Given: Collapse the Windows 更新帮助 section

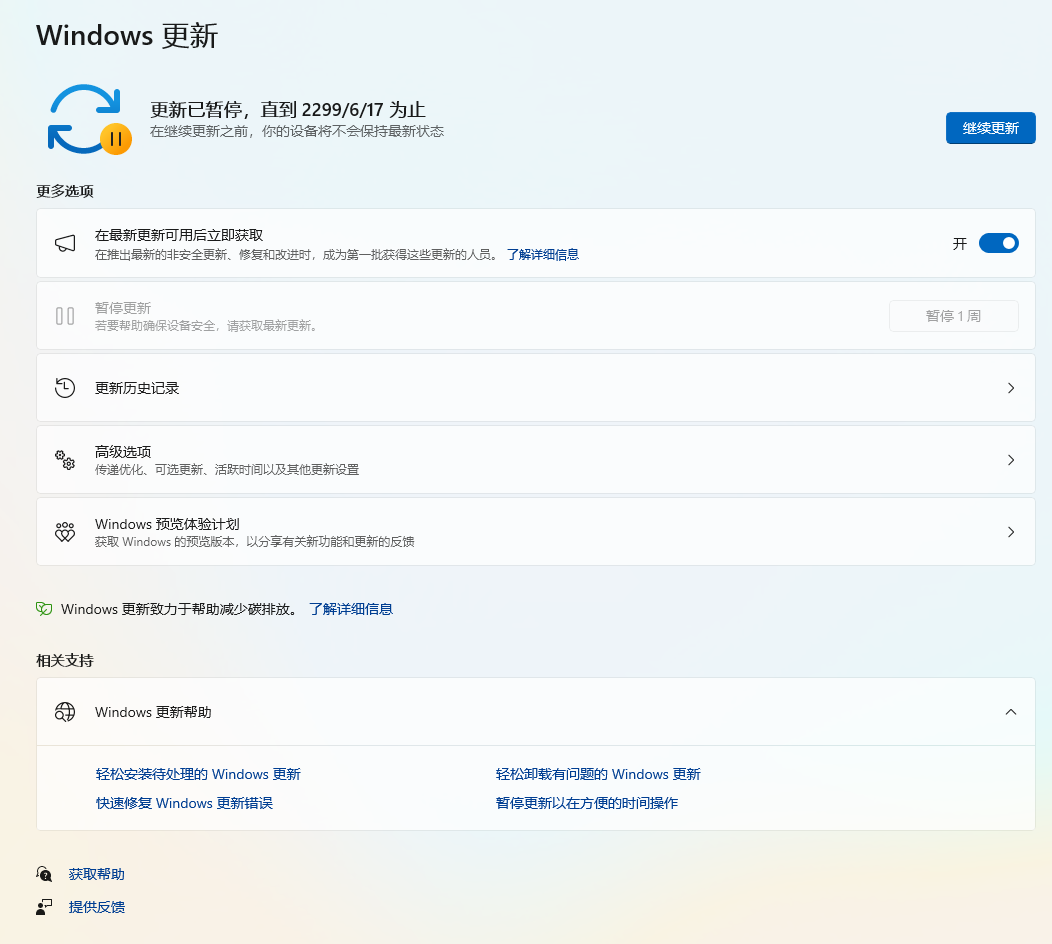Looking at the screenshot, I should (1010, 712).
